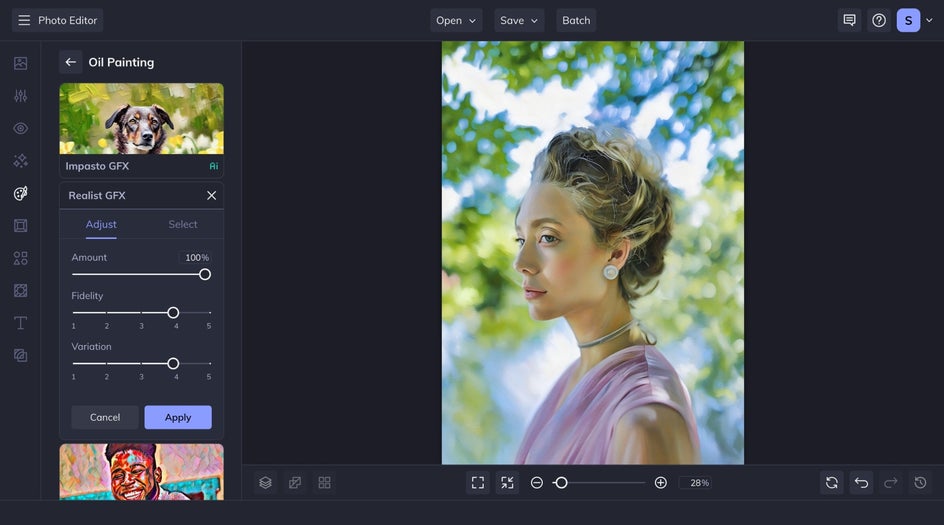
Task: Select the Impasto GFX dog thumbnail
Action: click(141, 119)
